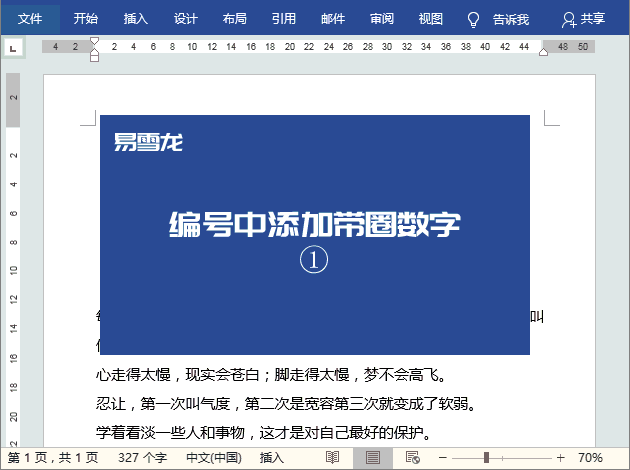Click the line starting 学着看淡一些人和事物
630x470 pixels.
click(x=263, y=433)
